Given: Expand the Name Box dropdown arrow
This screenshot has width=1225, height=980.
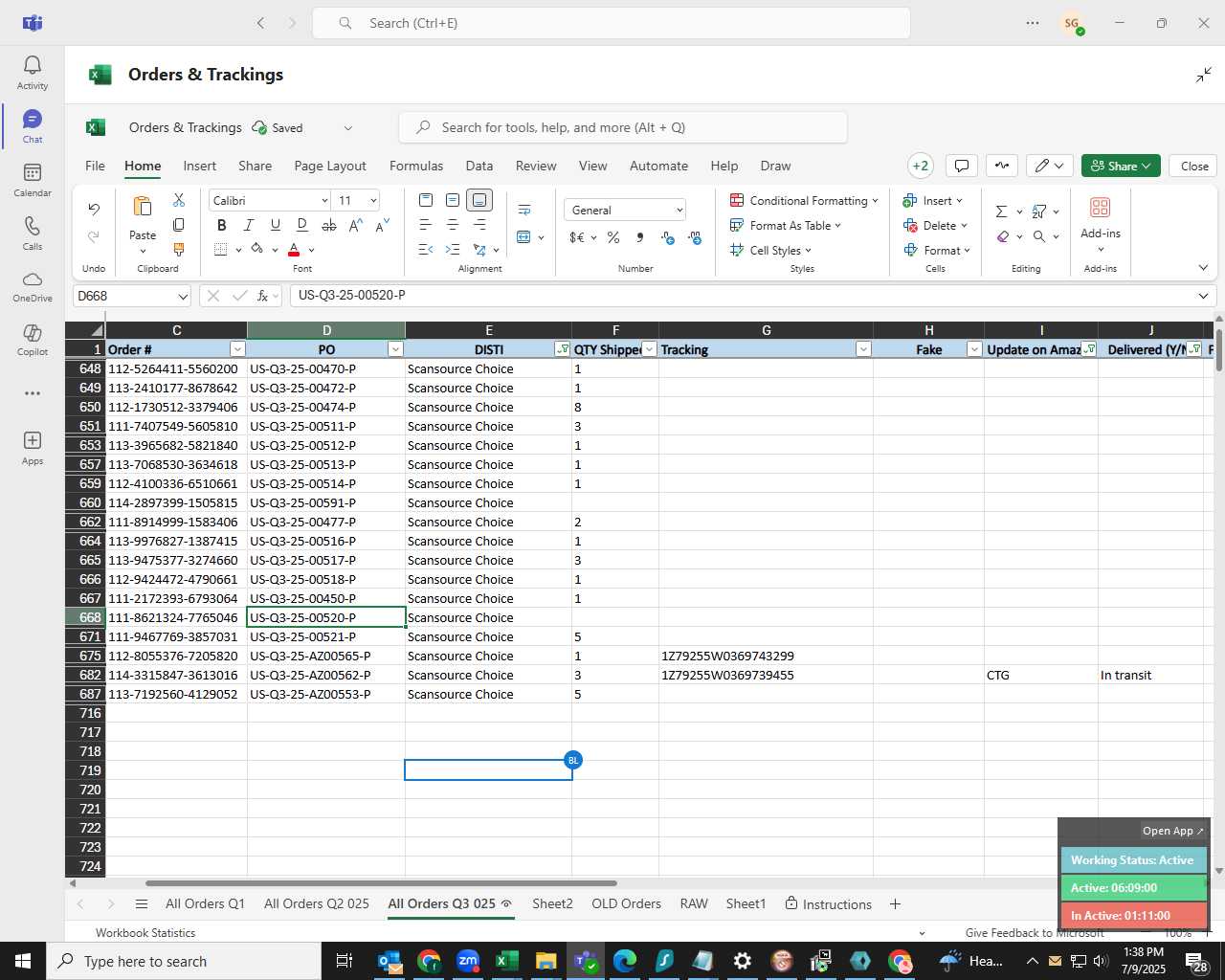Looking at the screenshot, I should (x=182, y=297).
